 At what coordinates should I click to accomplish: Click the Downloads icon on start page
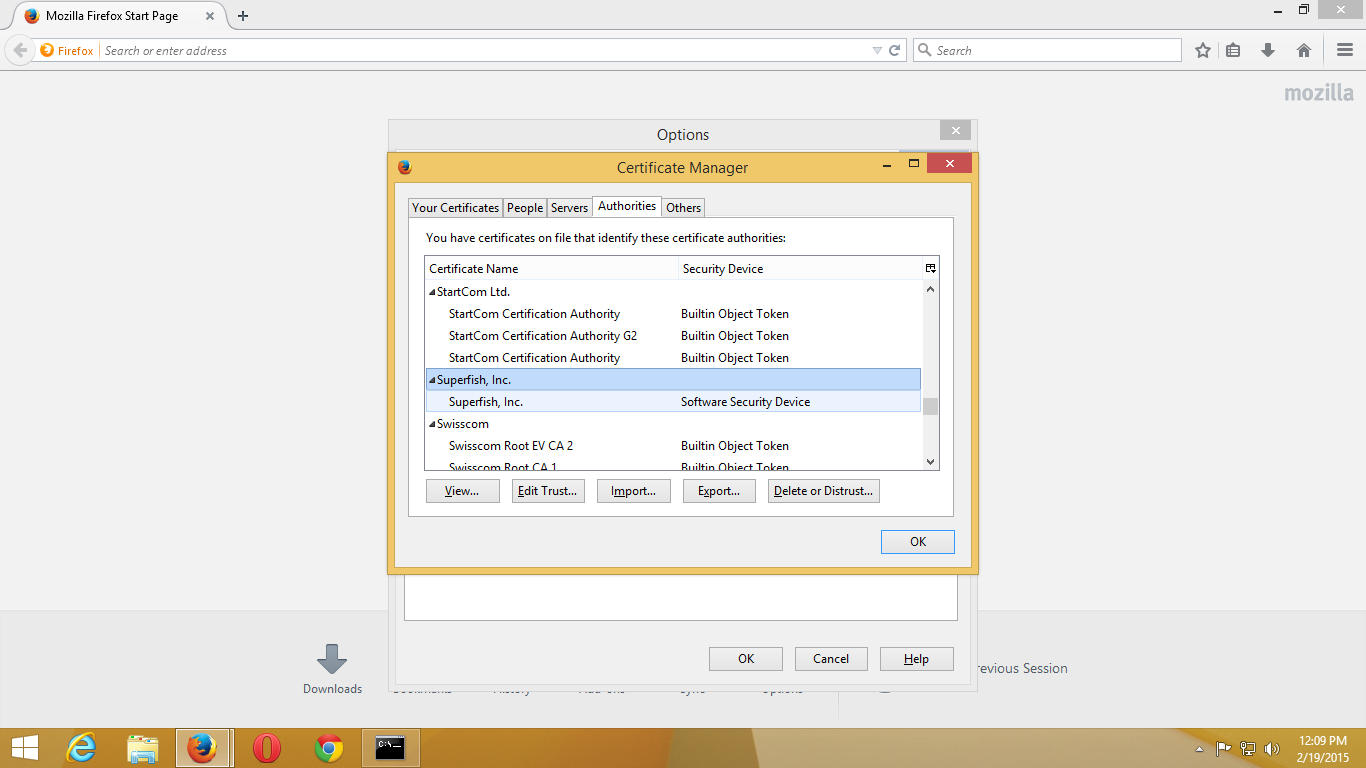332,661
